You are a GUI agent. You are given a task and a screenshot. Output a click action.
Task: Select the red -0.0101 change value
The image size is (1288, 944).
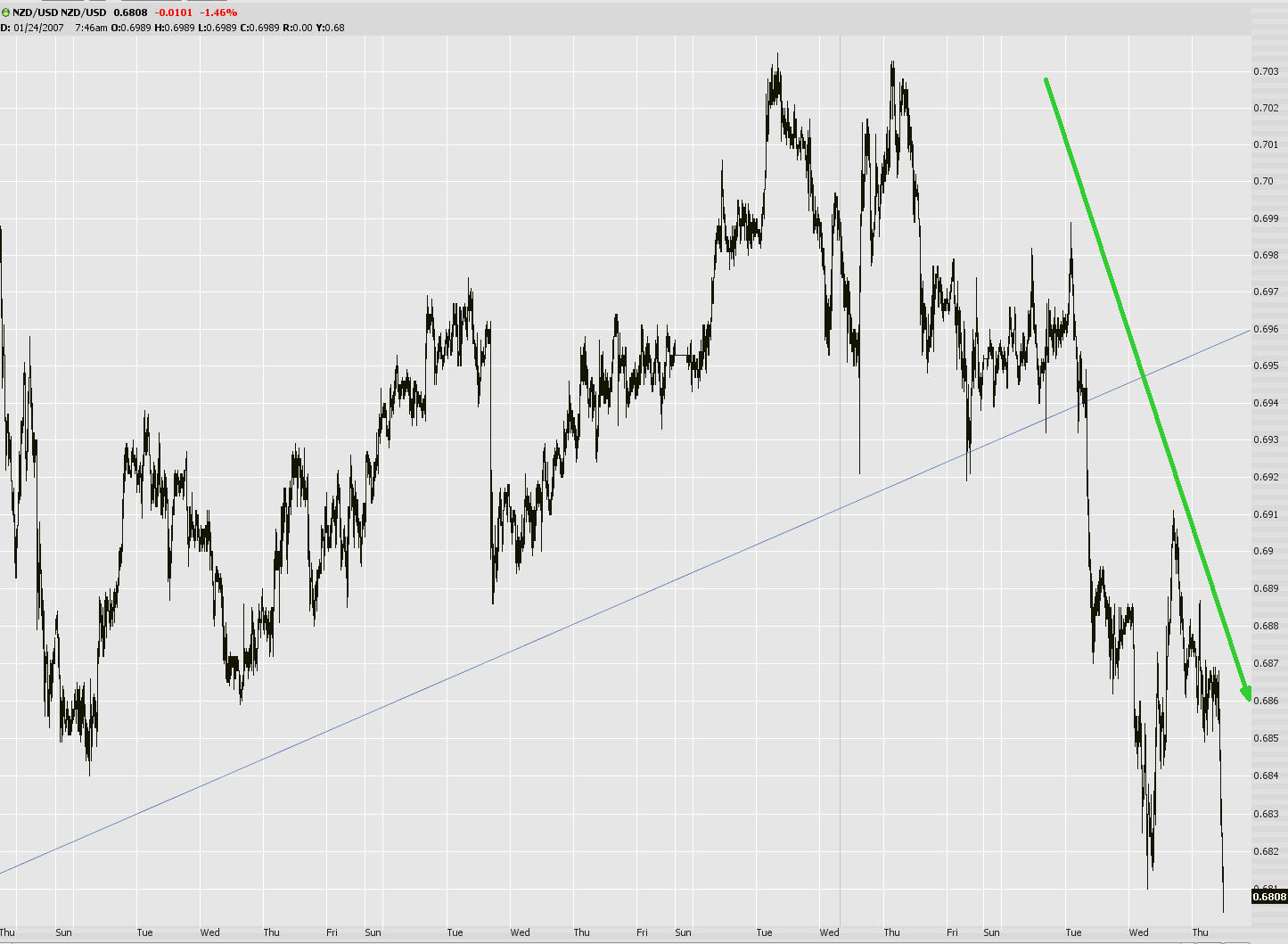tap(173, 12)
